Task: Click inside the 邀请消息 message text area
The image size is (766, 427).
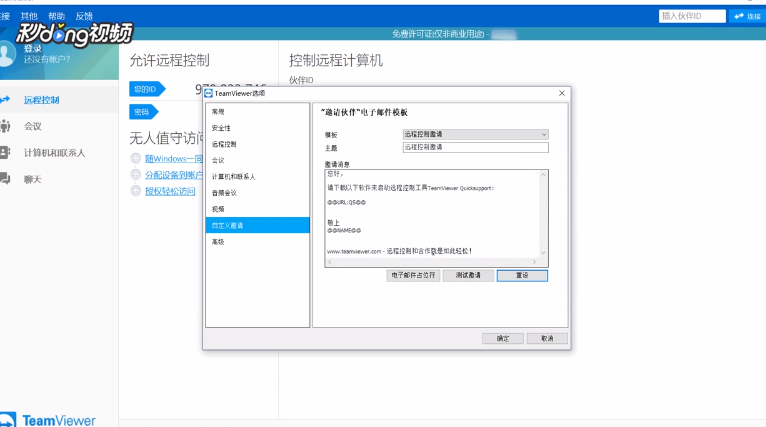Action: click(432, 214)
